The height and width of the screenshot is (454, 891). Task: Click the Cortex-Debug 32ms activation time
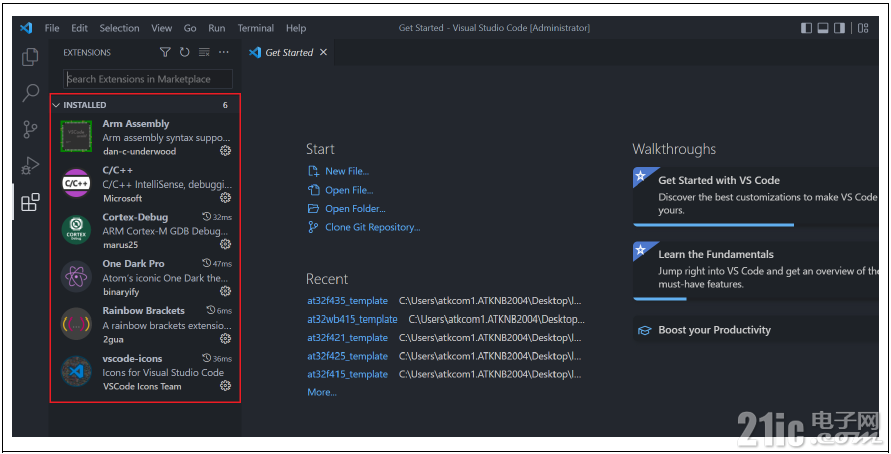point(217,217)
